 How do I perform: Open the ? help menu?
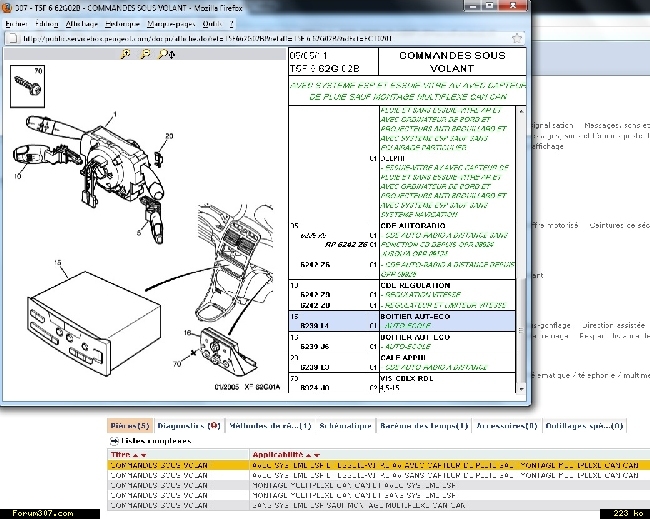click(232, 24)
